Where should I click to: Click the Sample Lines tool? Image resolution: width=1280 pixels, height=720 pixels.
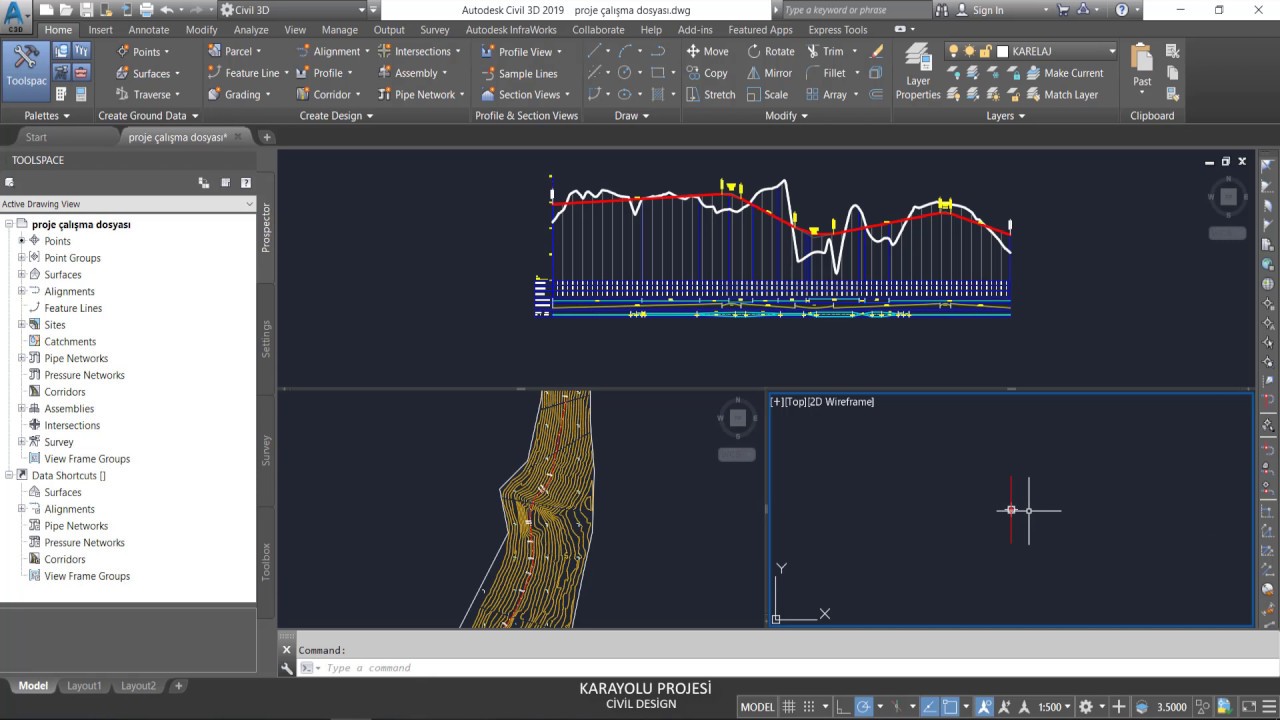520,73
